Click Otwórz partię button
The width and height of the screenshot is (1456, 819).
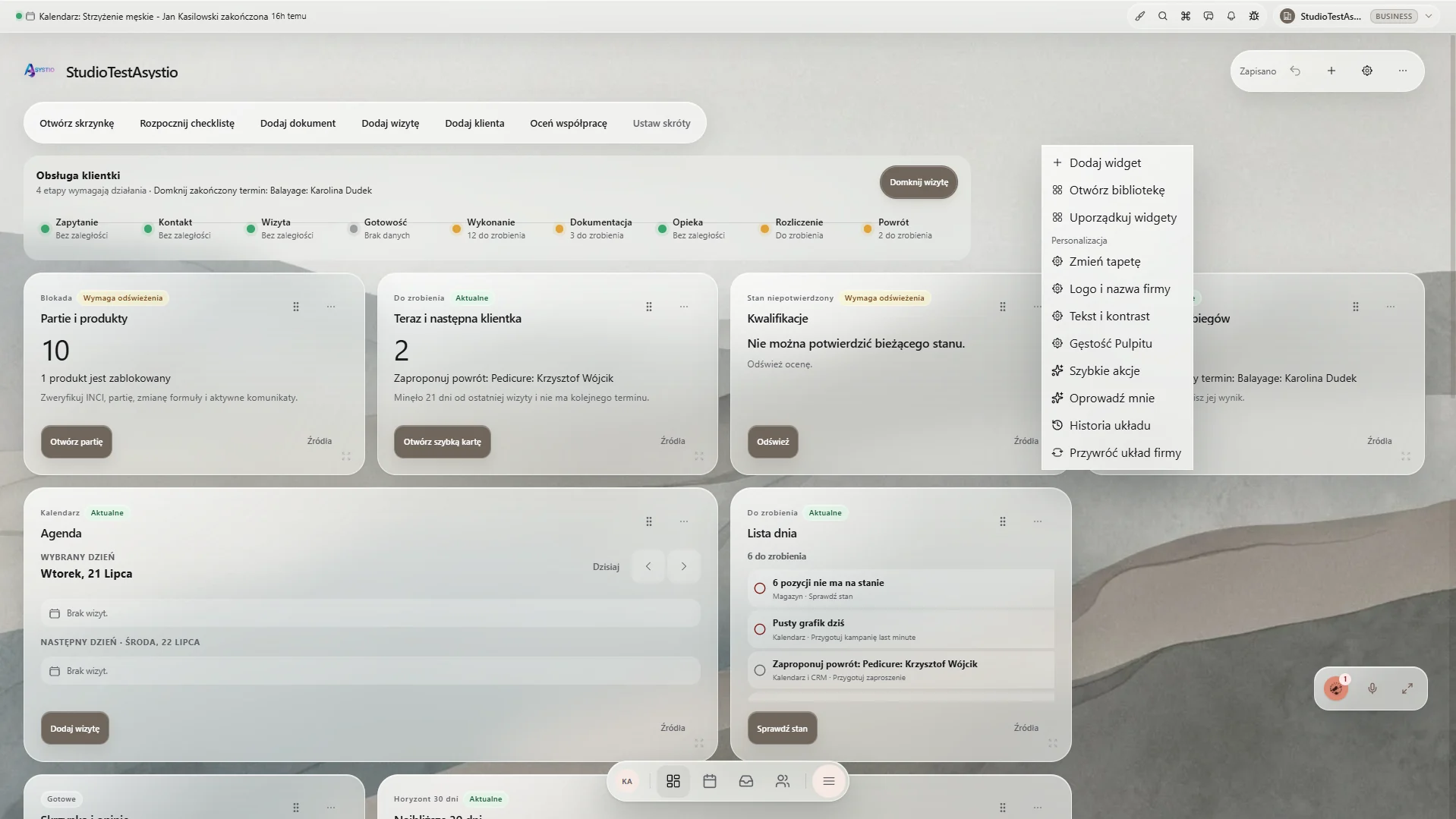[76, 442]
